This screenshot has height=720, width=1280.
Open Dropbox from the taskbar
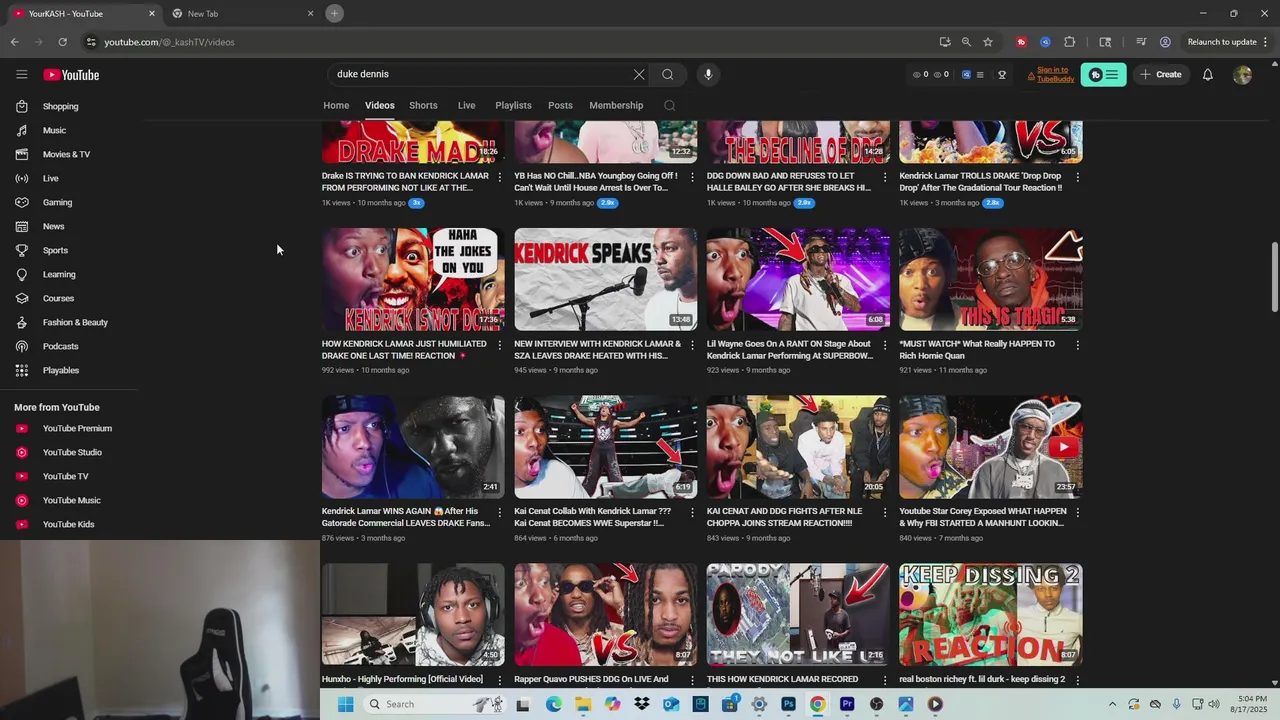[642, 704]
